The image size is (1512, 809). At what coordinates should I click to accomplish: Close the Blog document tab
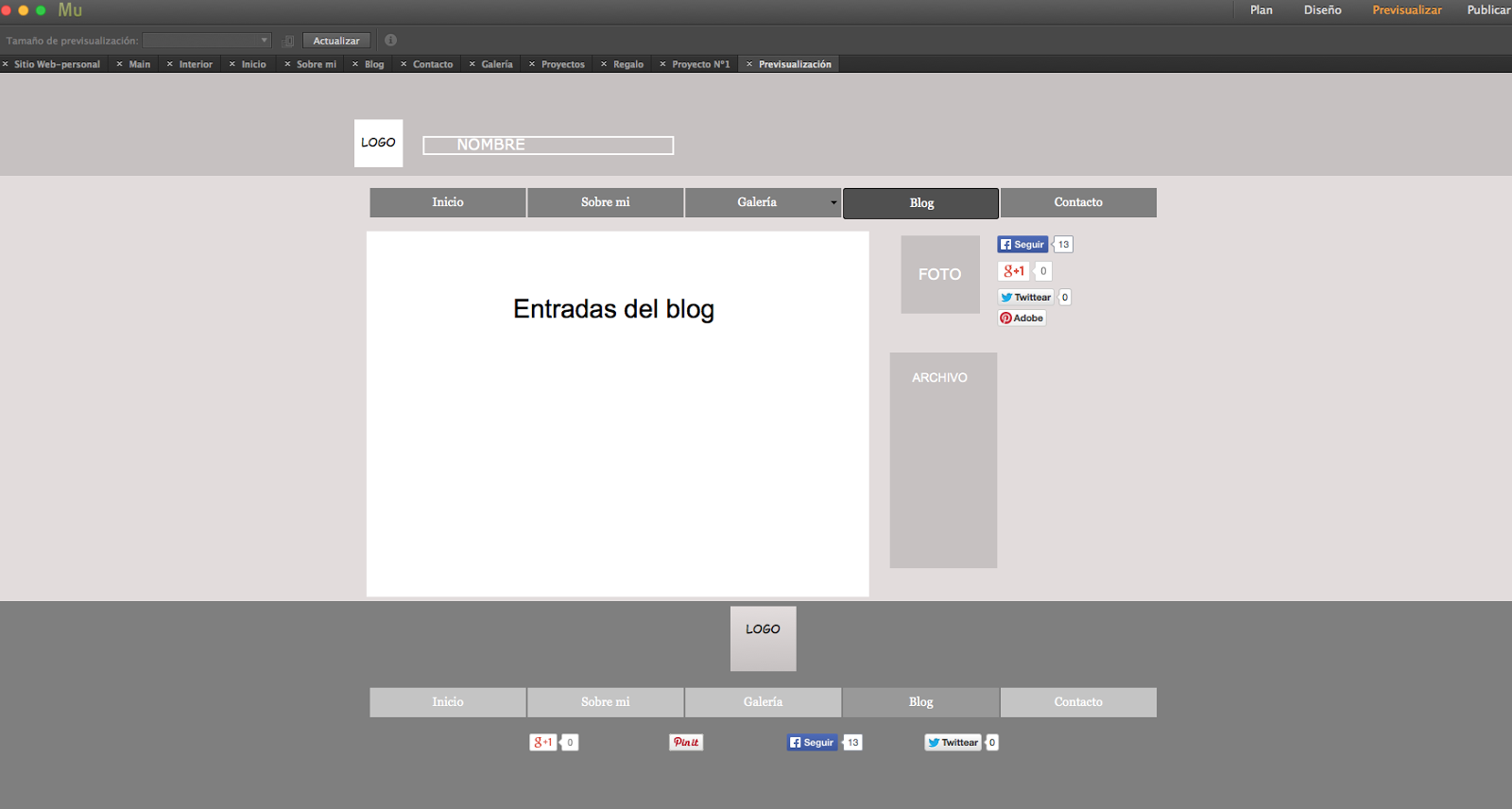coord(355,64)
